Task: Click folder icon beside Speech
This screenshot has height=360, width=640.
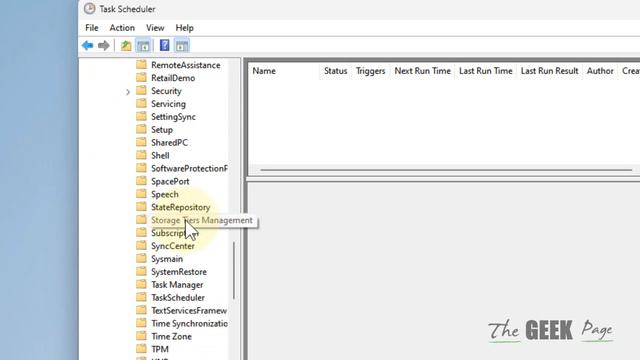Action: click(x=141, y=194)
